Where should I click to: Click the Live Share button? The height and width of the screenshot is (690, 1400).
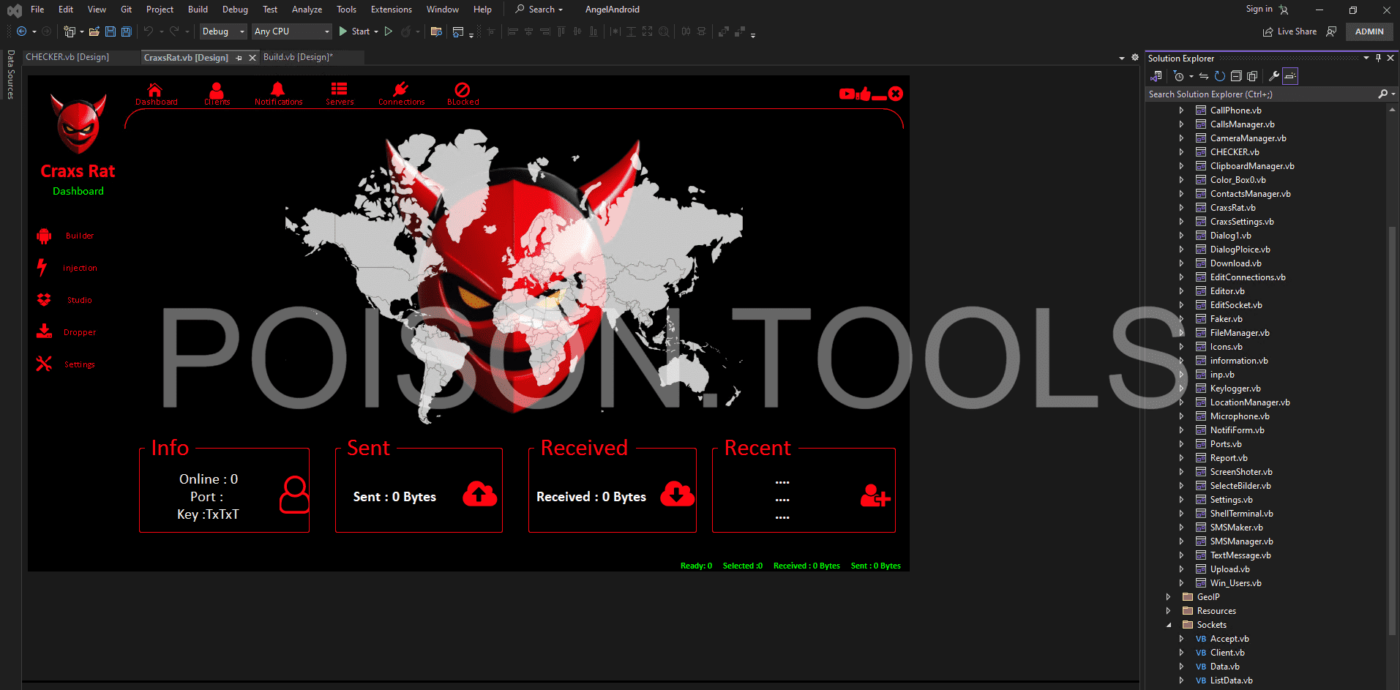click(1290, 32)
